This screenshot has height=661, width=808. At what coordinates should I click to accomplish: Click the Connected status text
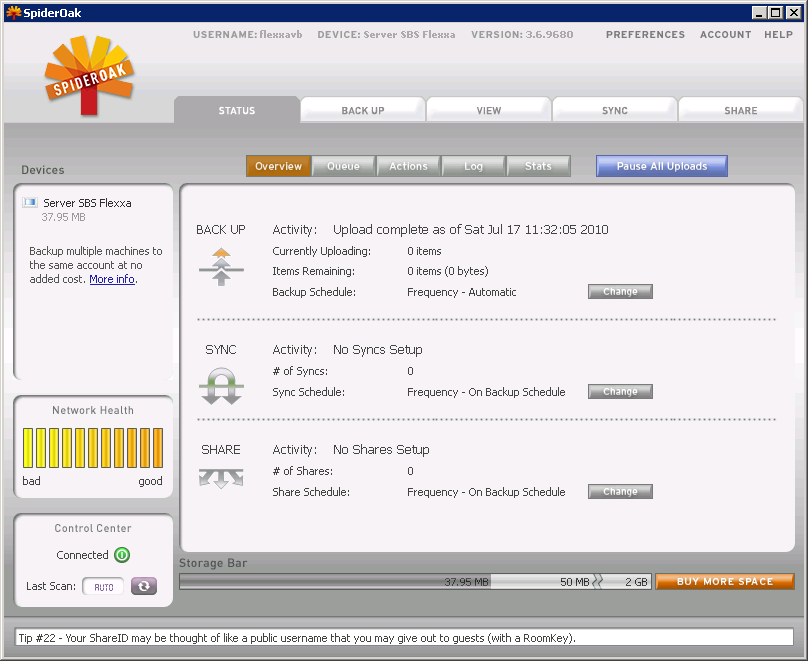(82, 555)
